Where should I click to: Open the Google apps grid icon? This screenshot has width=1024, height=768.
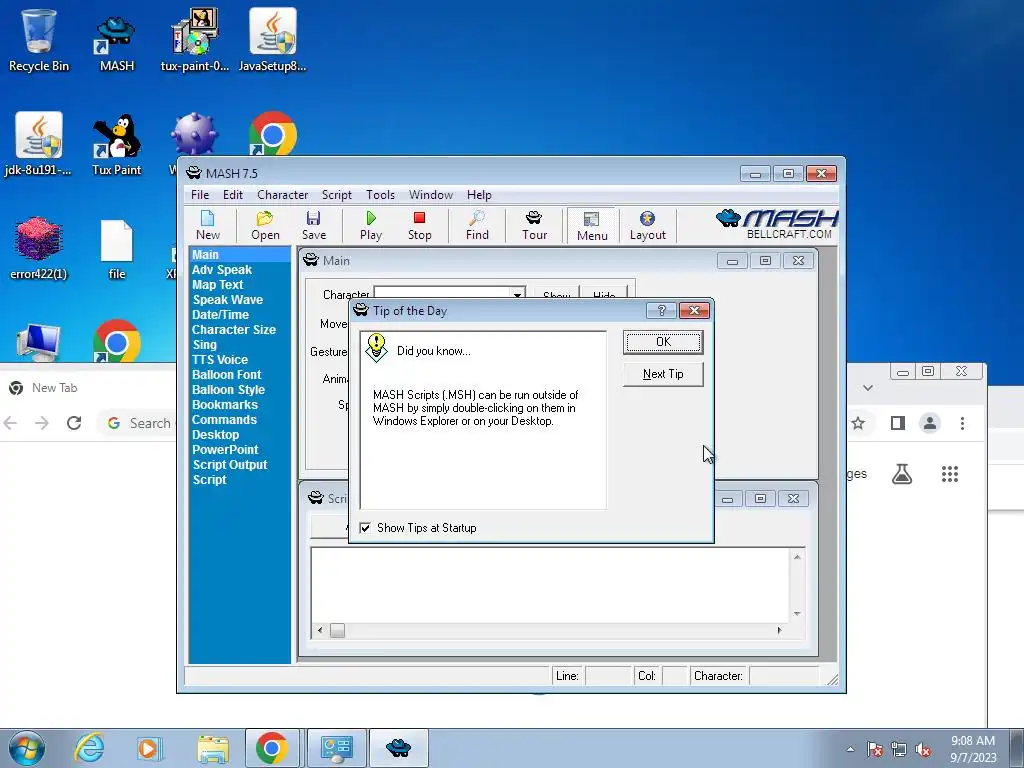[950, 474]
